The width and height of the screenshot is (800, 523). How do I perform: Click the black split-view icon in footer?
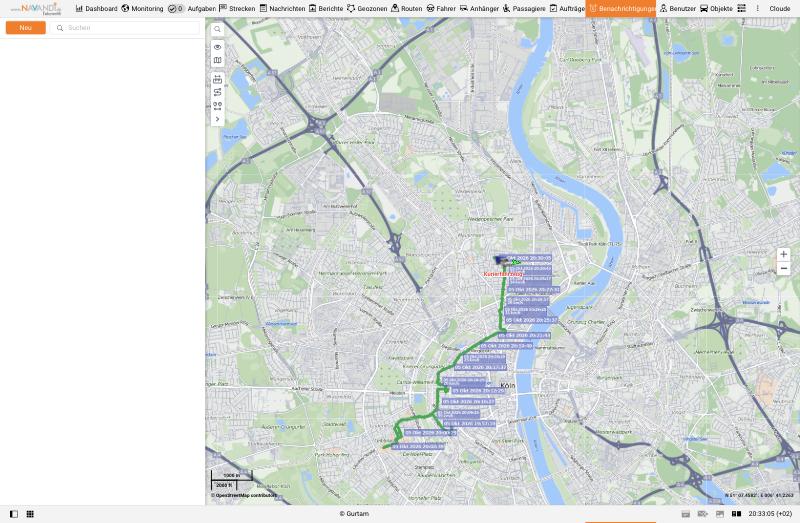tap(736, 514)
